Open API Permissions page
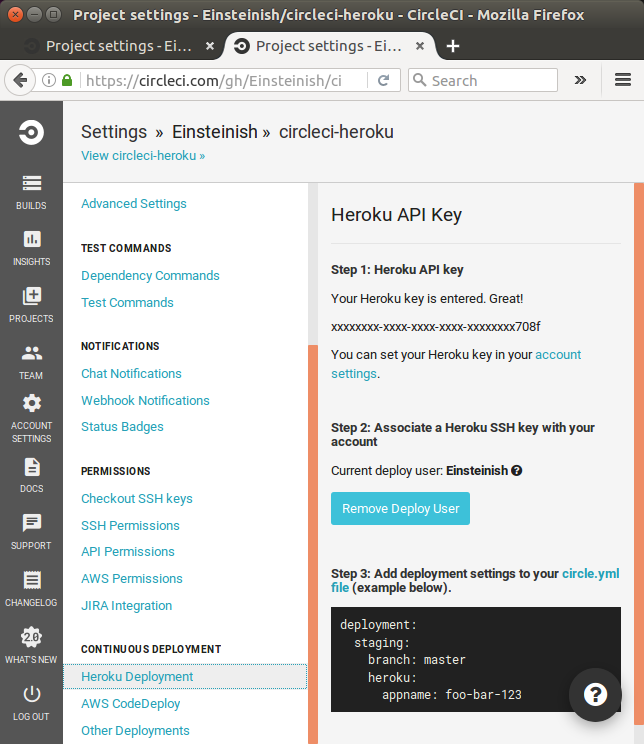The image size is (644, 744). point(128,552)
